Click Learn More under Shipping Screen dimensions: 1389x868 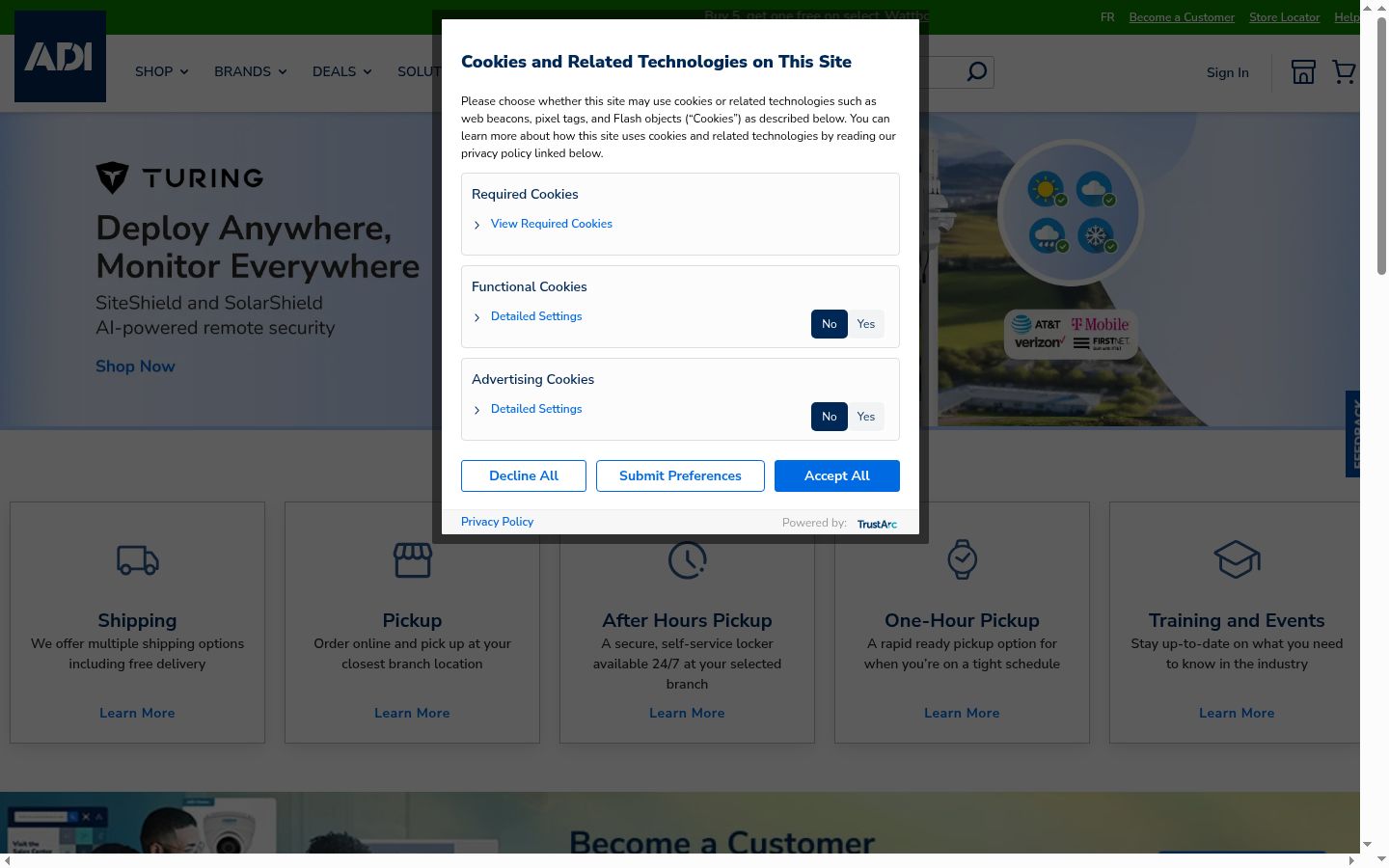(137, 713)
